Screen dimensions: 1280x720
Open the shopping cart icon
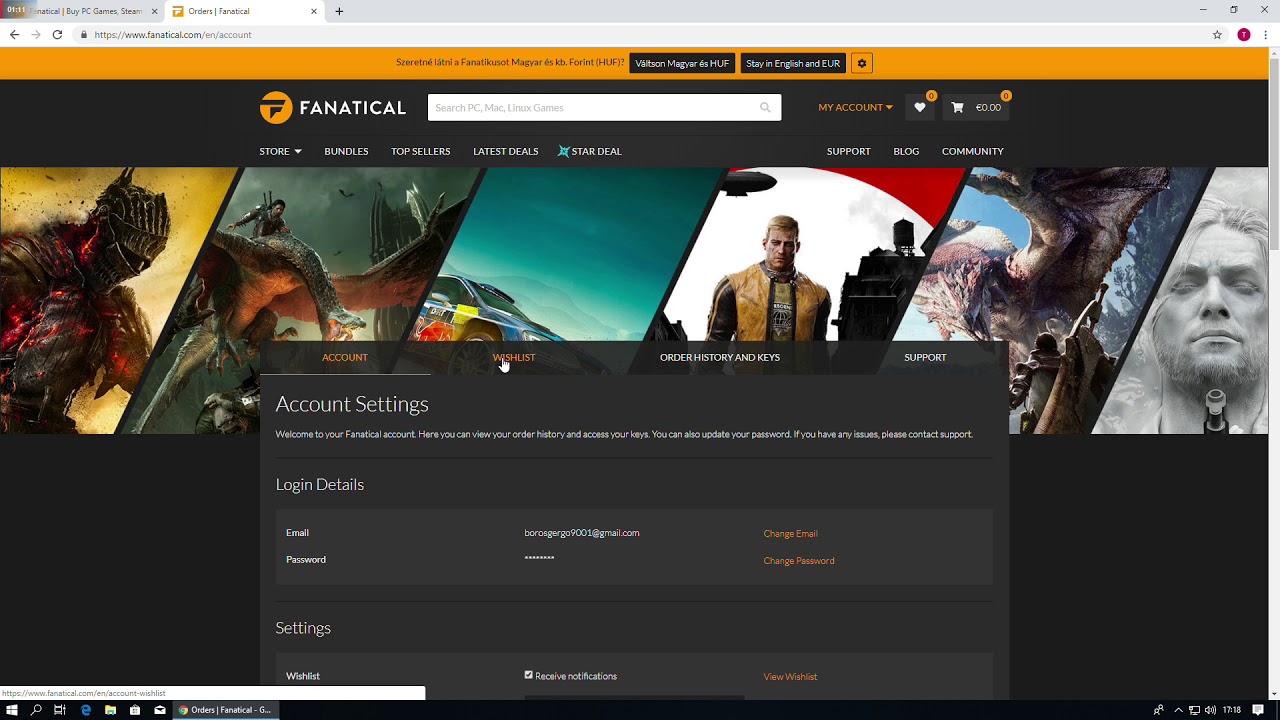point(957,107)
